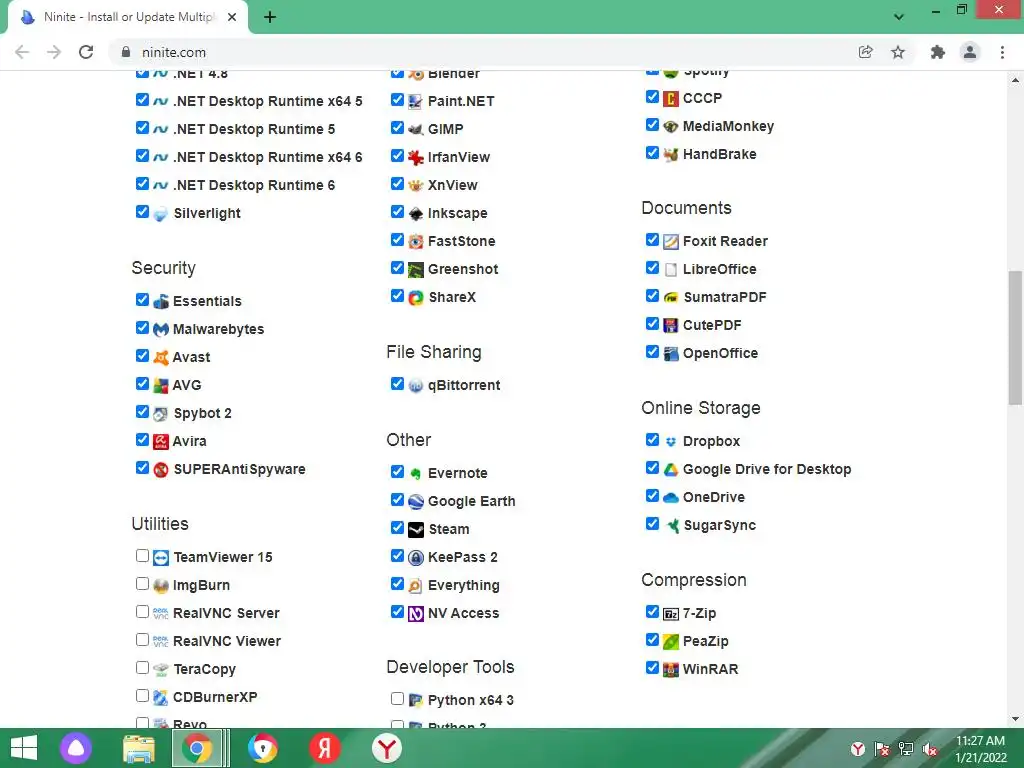Open Chrome extensions puzzle menu
The width and height of the screenshot is (1024, 768).
coord(938,52)
